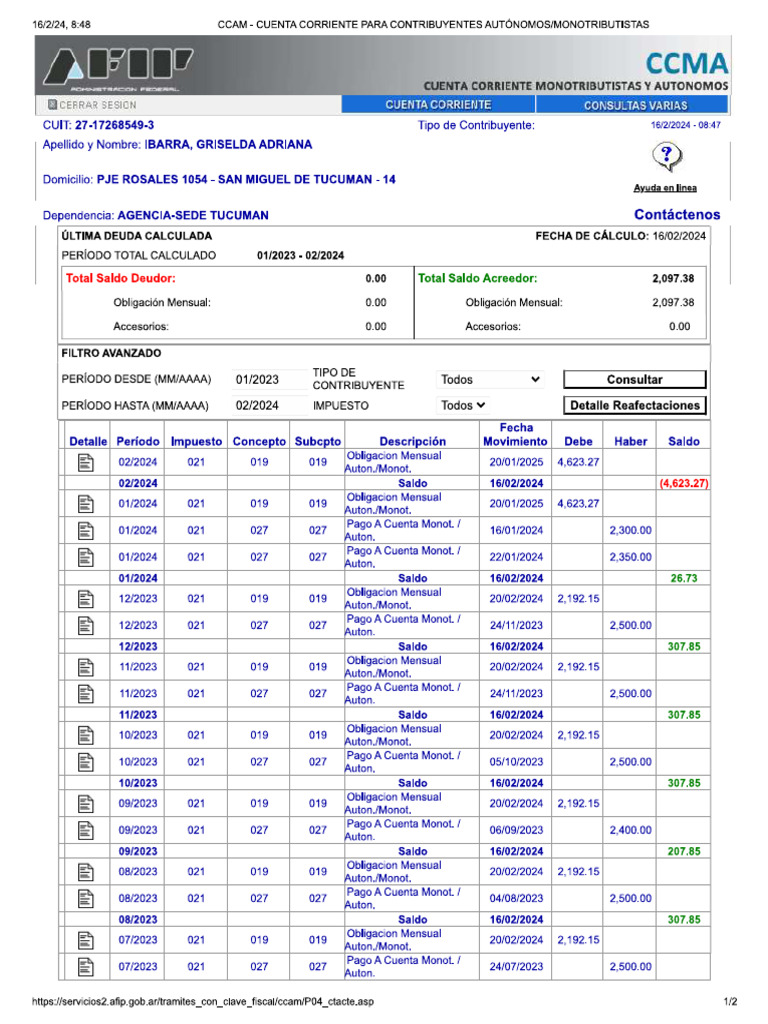
Task: Open detail icon for 02/2024 Obligacion Mensual row
Action: coord(86,462)
